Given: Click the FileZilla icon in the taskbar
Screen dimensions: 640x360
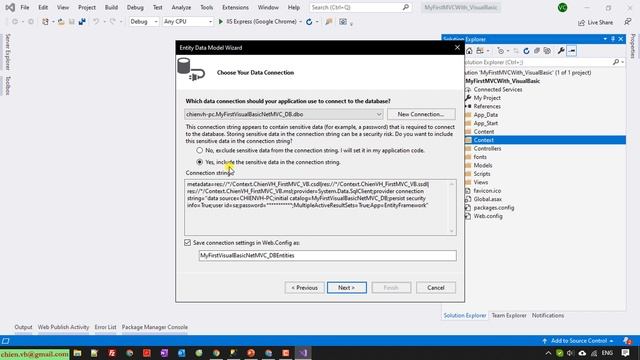Looking at the screenshot, I should pyautogui.click(x=112, y=353).
